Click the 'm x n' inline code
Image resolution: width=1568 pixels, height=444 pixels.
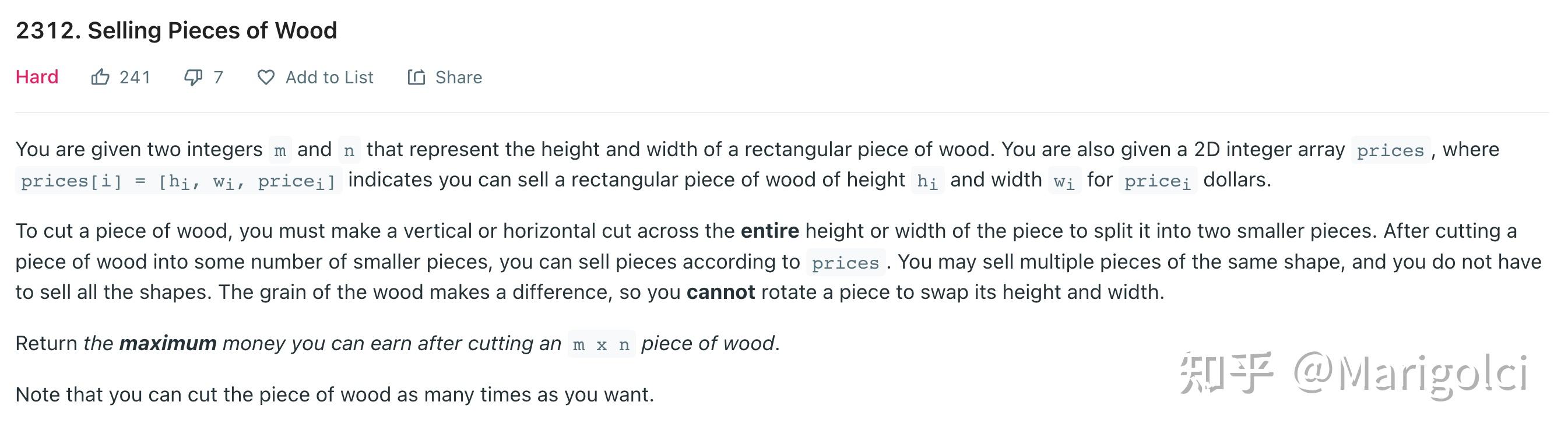coord(602,344)
